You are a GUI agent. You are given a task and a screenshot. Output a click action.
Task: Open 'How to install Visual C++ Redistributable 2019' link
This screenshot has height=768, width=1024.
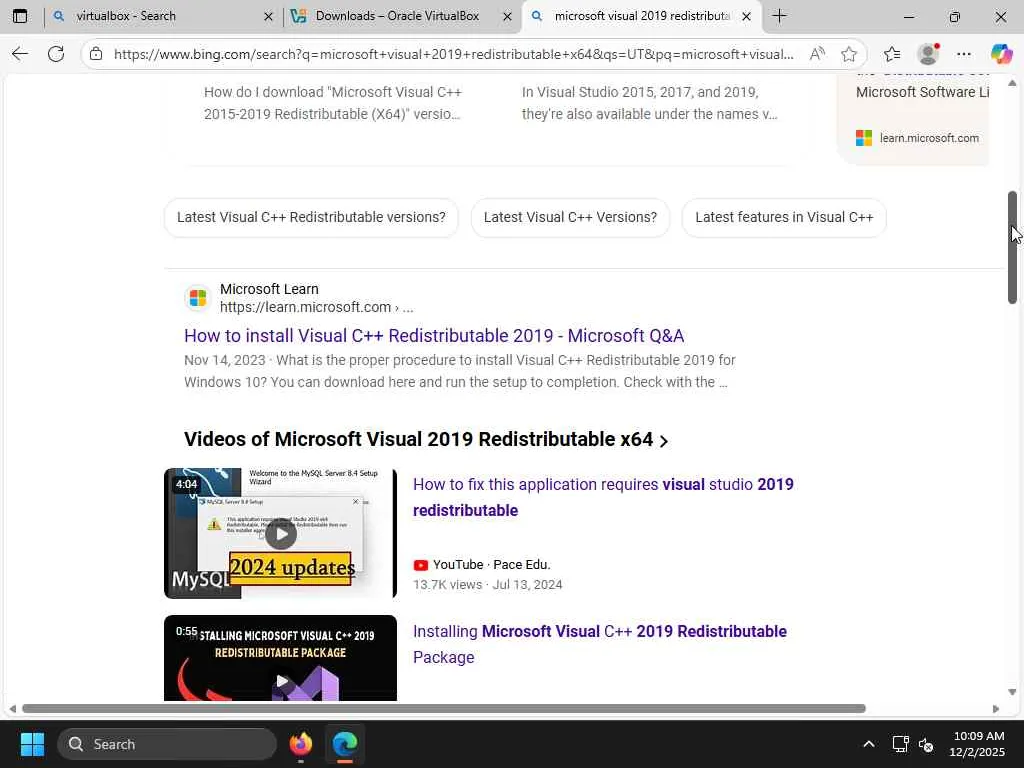click(434, 336)
